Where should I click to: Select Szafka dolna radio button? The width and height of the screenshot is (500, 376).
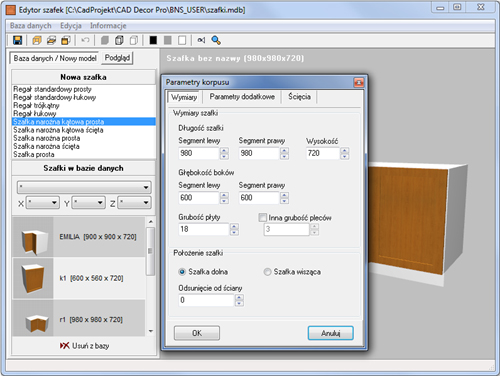[x=182, y=272]
